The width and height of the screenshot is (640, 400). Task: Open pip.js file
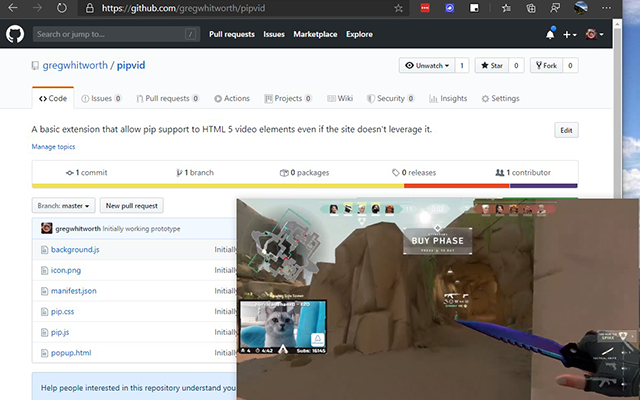click(x=60, y=332)
